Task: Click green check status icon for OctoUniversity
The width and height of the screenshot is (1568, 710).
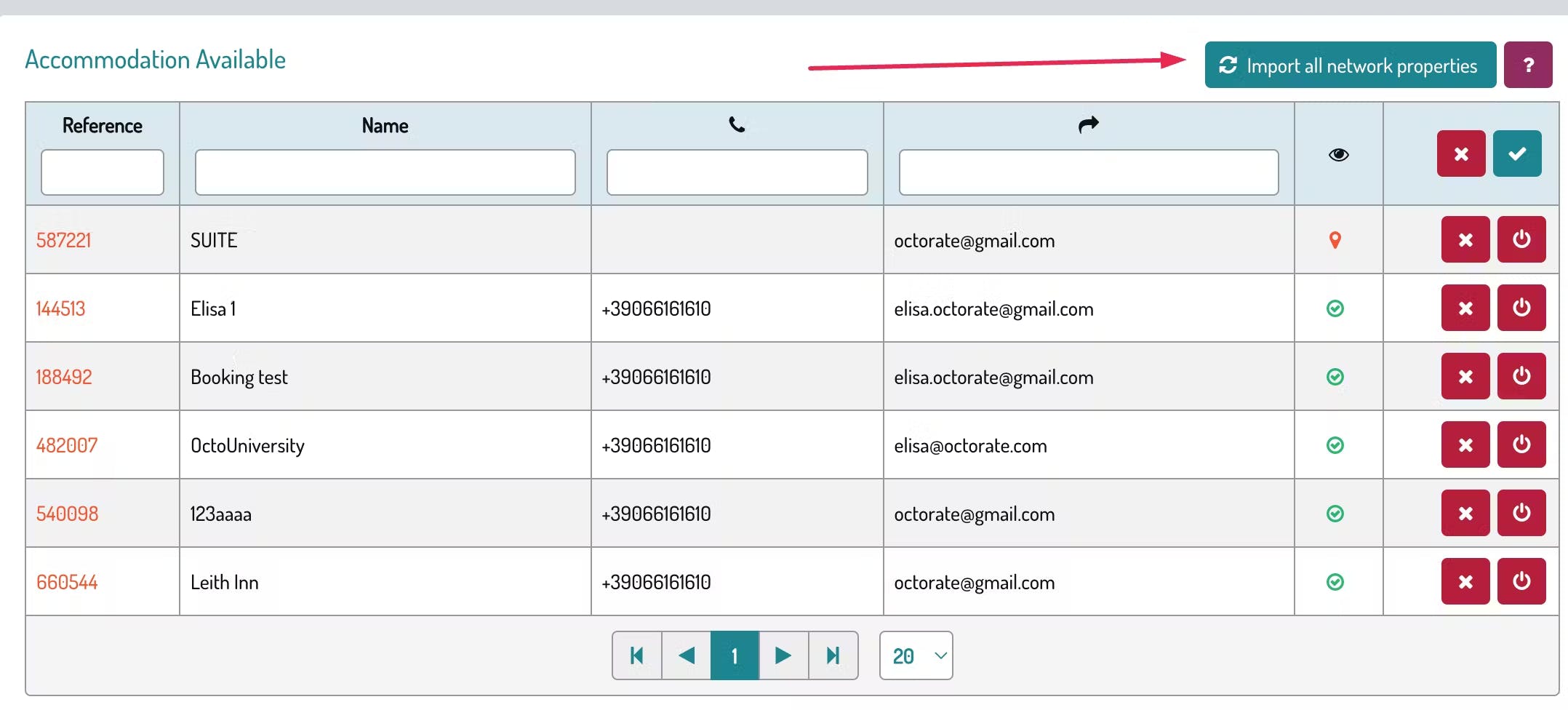Action: click(1335, 445)
